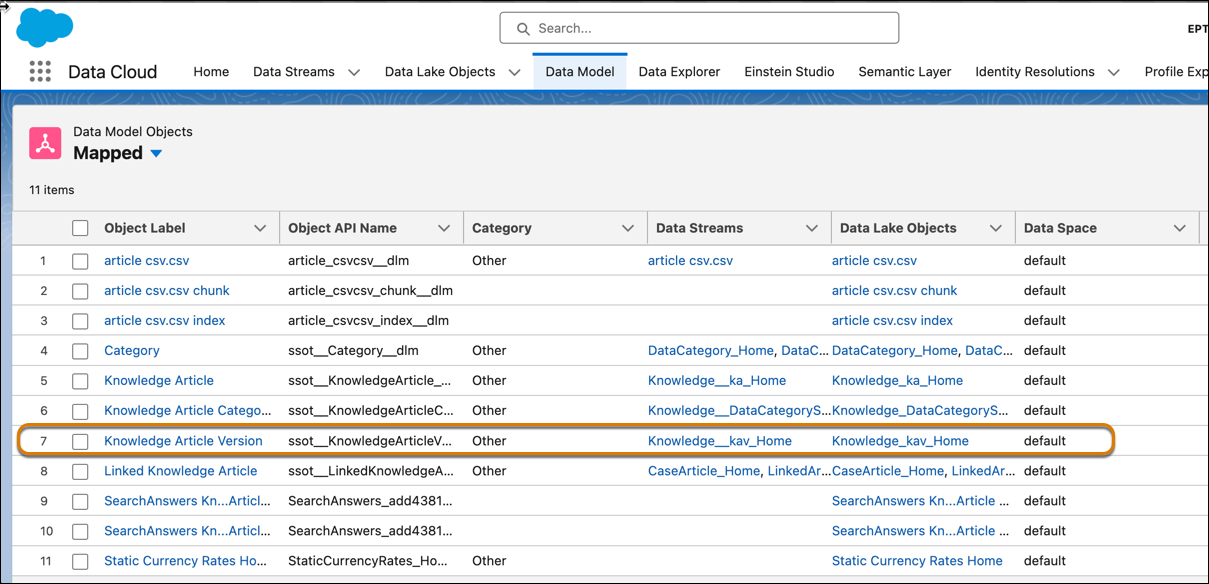
Task: Go to the Einstein Studio tab
Action: point(789,72)
